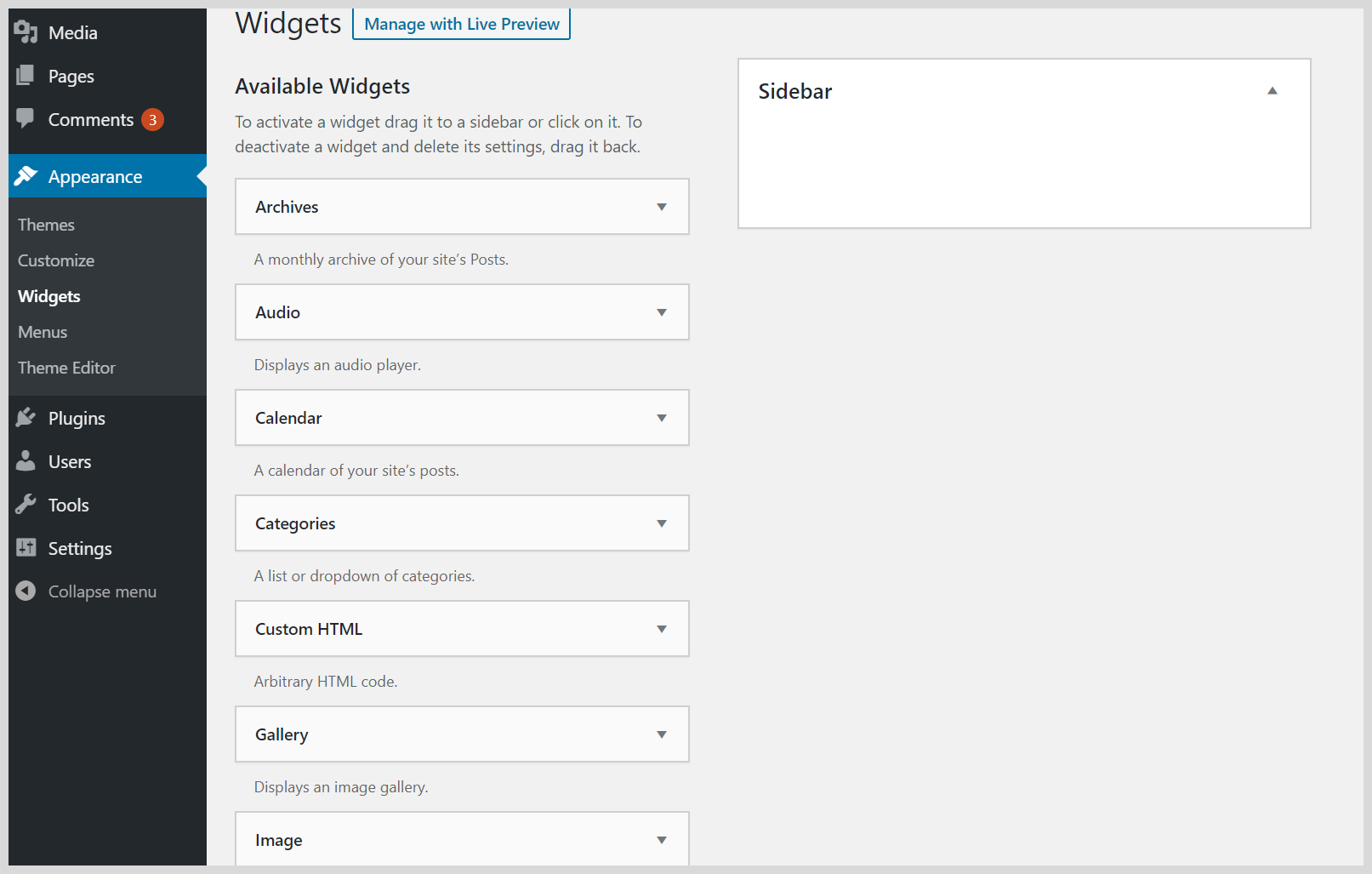Click the Users person icon

(x=26, y=460)
